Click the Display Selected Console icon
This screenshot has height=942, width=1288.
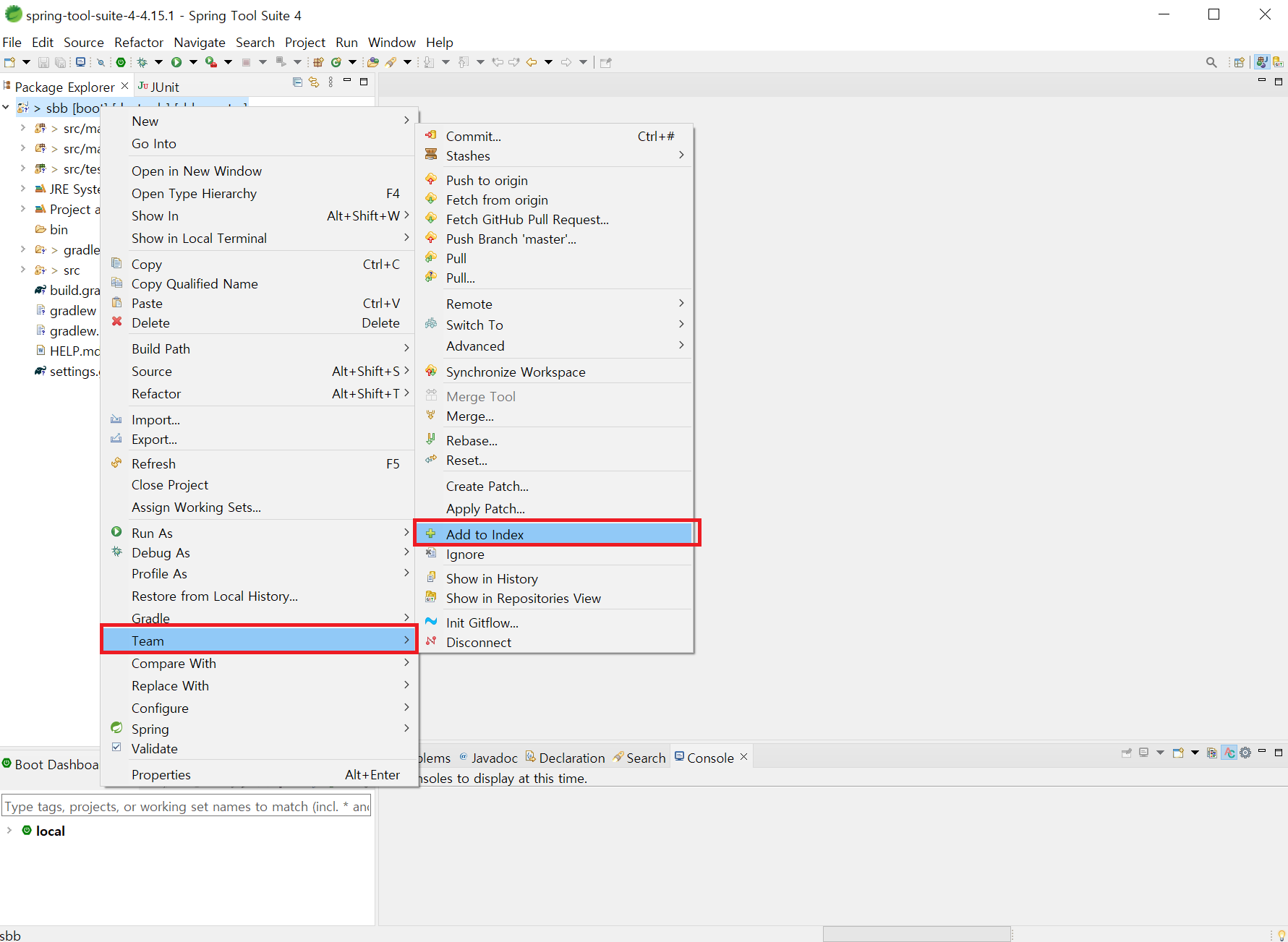click(x=1144, y=753)
